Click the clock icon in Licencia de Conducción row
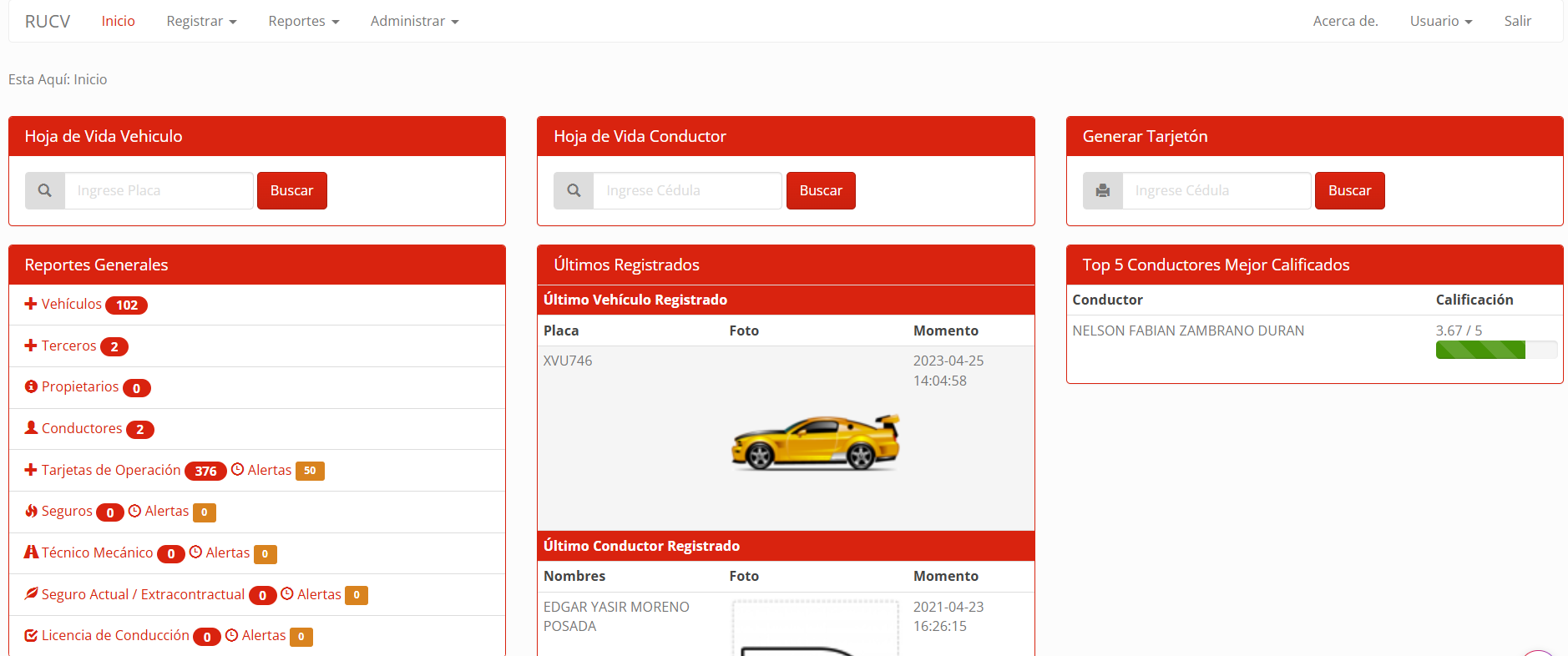Viewport: 1568px width, 656px height. tap(232, 635)
